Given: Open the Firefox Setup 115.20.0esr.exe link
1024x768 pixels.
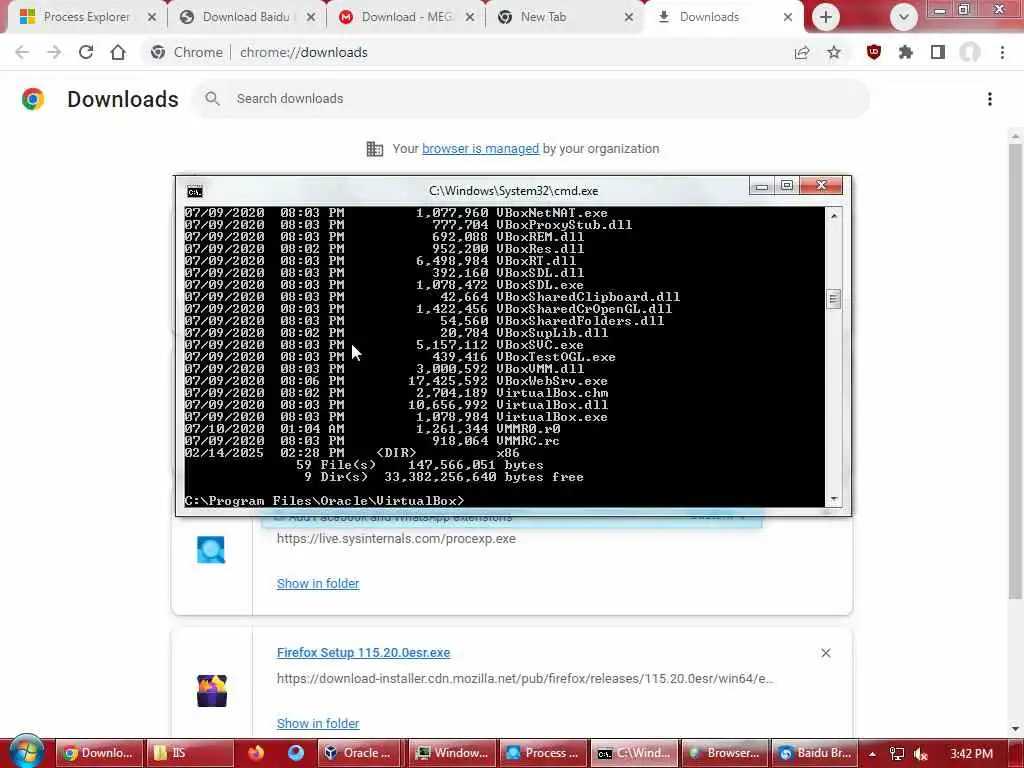Looking at the screenshot, I should (x=363, y=652).
